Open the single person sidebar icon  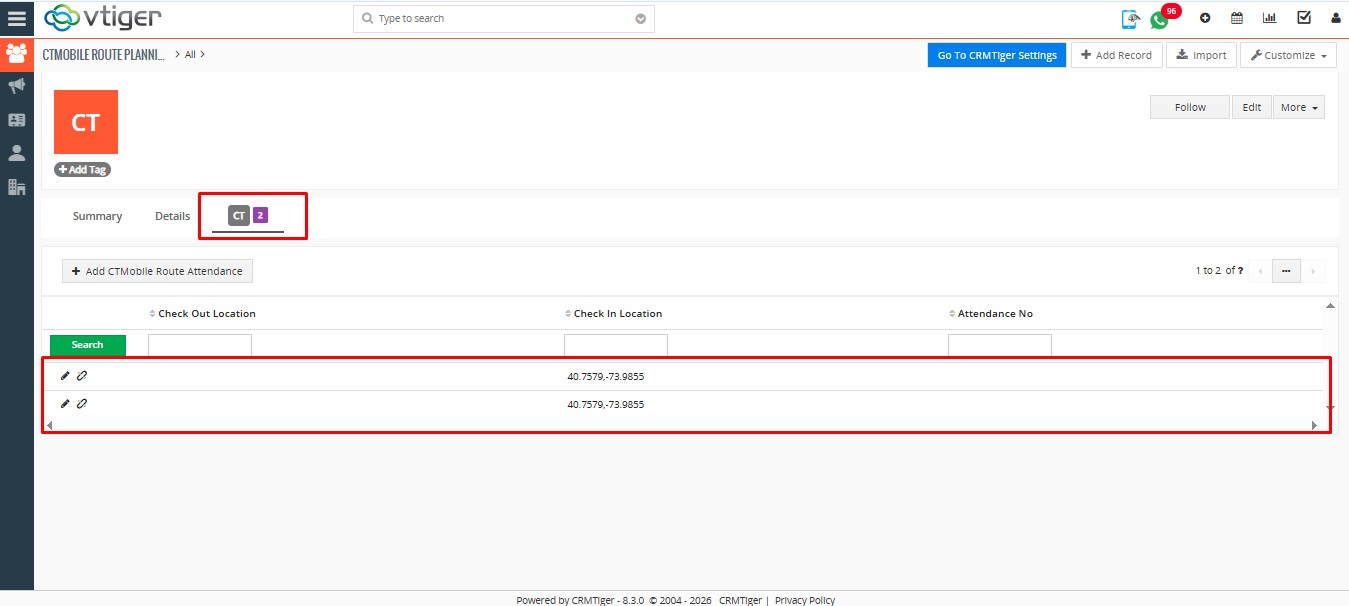16,153
